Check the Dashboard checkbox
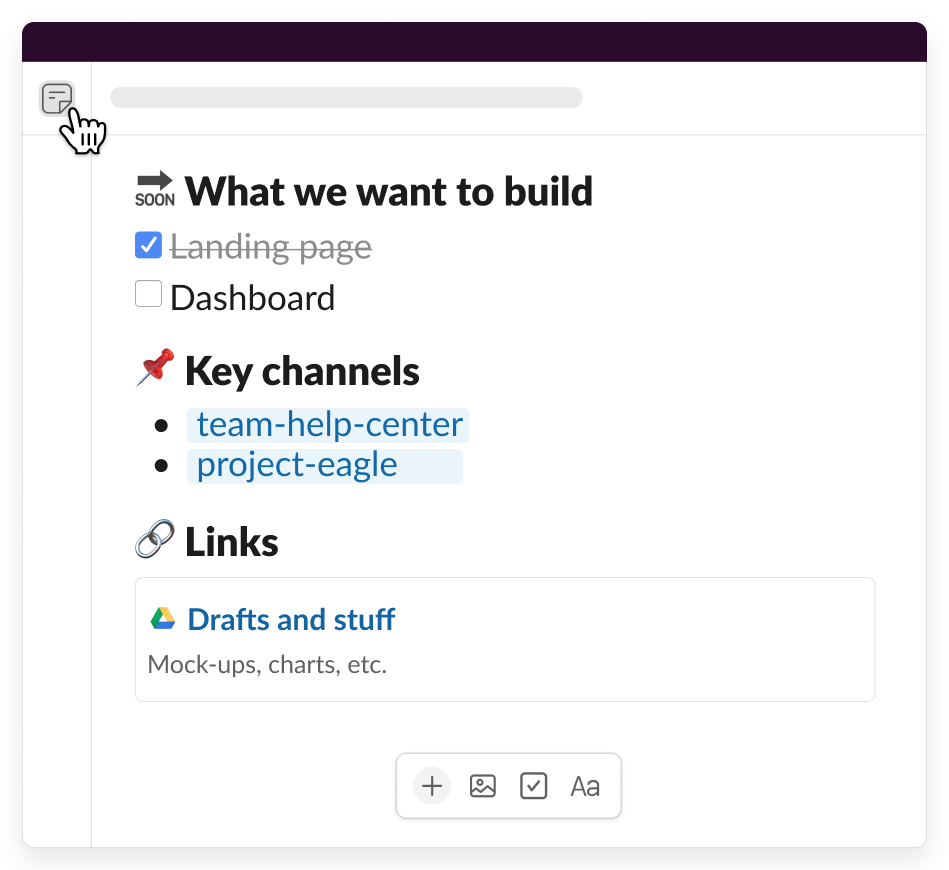 click(149, 295)
